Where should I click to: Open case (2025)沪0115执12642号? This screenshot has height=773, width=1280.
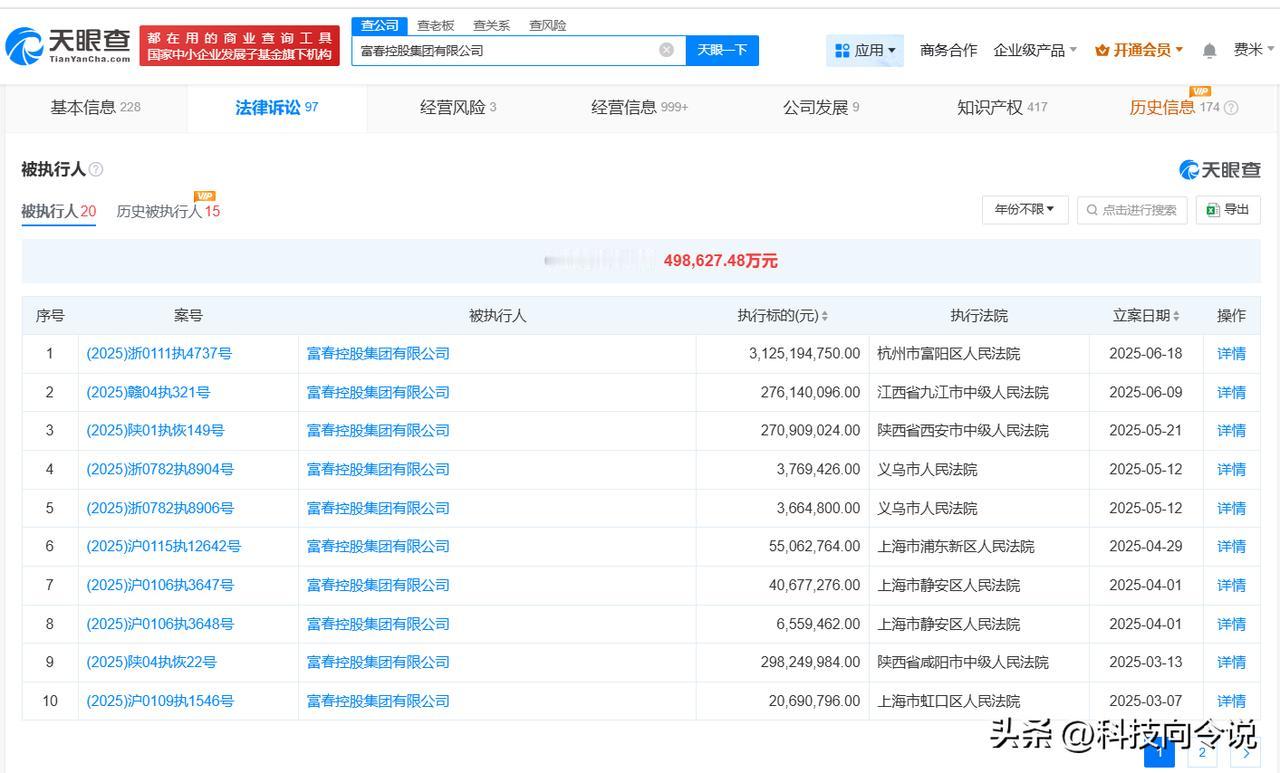(x=163, y=546)
